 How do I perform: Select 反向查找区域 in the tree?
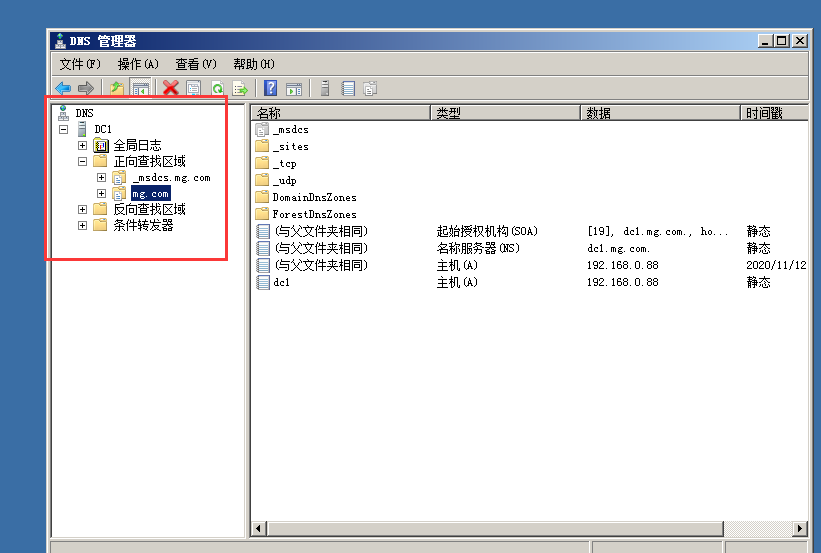point(150,209)
